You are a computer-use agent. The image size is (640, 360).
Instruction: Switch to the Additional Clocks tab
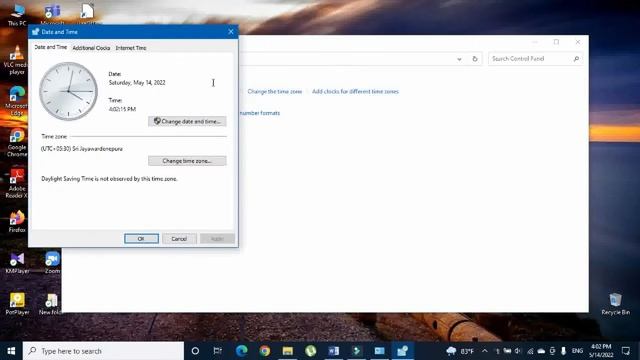click(x=91, y=48)
